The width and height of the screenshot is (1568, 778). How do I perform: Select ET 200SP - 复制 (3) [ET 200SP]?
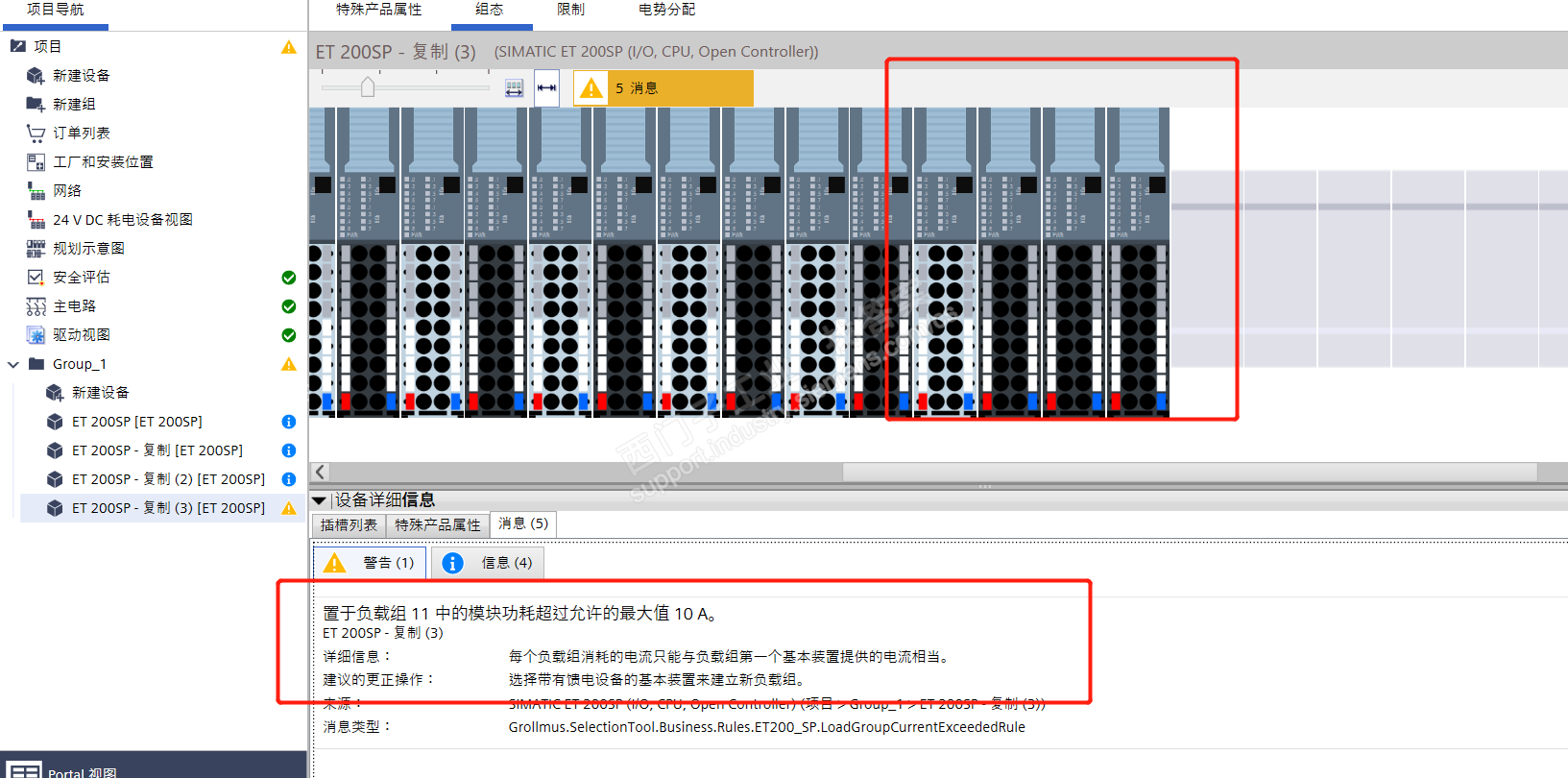click(x=169, y=508)
